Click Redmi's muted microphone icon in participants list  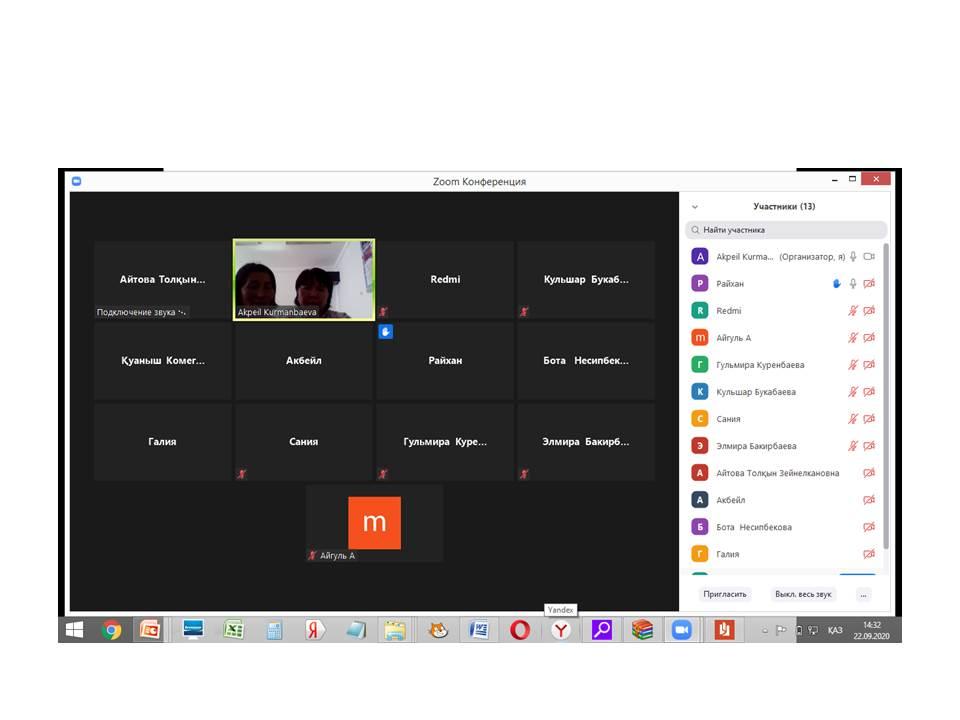pyautogui.click(x=853, y=311)
